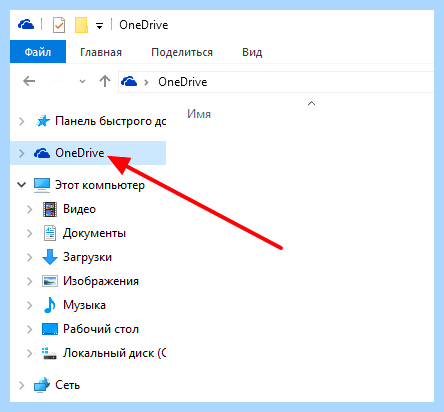Viewport: 444px width, 412px height.
Task: Select OneDrive in the navigation pane
Action: [x=80, y=153]
